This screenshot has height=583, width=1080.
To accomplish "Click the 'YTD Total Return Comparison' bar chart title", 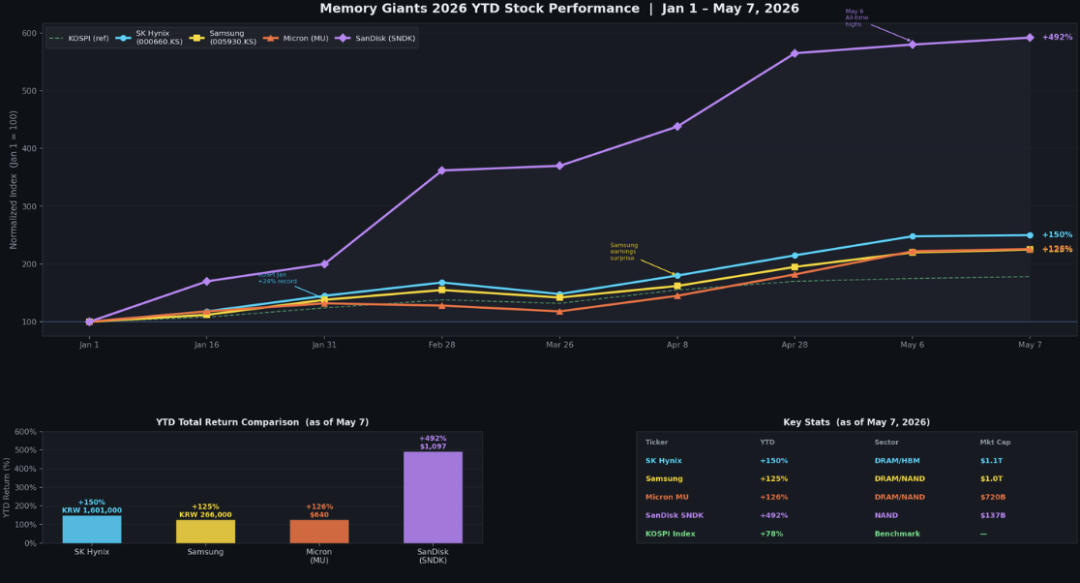I will 262,422.
